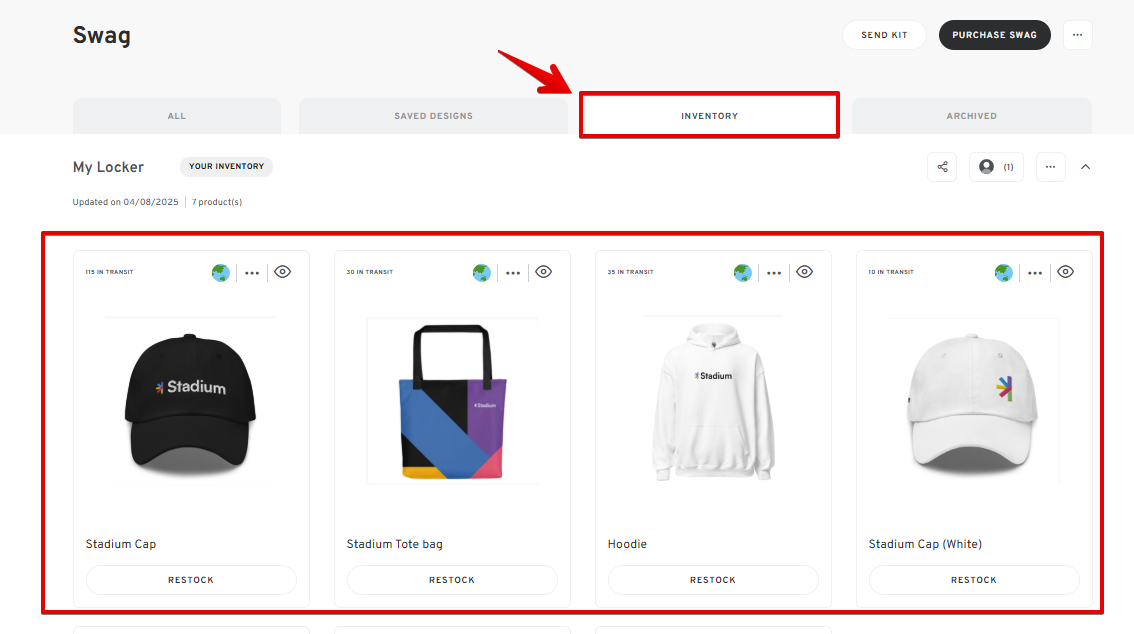Image resolution: width=1134 pixels, height=634 pixels.
Task: Open three-dot menu on Stadium Cap (White) card
Action: click(1035, 273)
